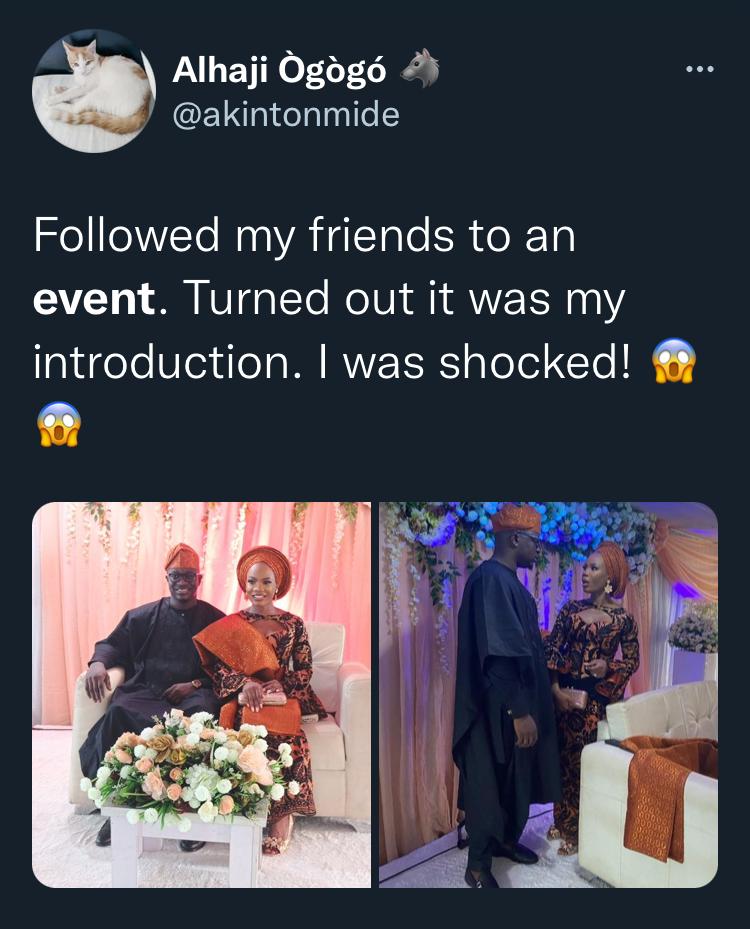This screenshot has height=929, width=750.
Task: Click the seated man's orange cap
Action: (x=182, y=556)
